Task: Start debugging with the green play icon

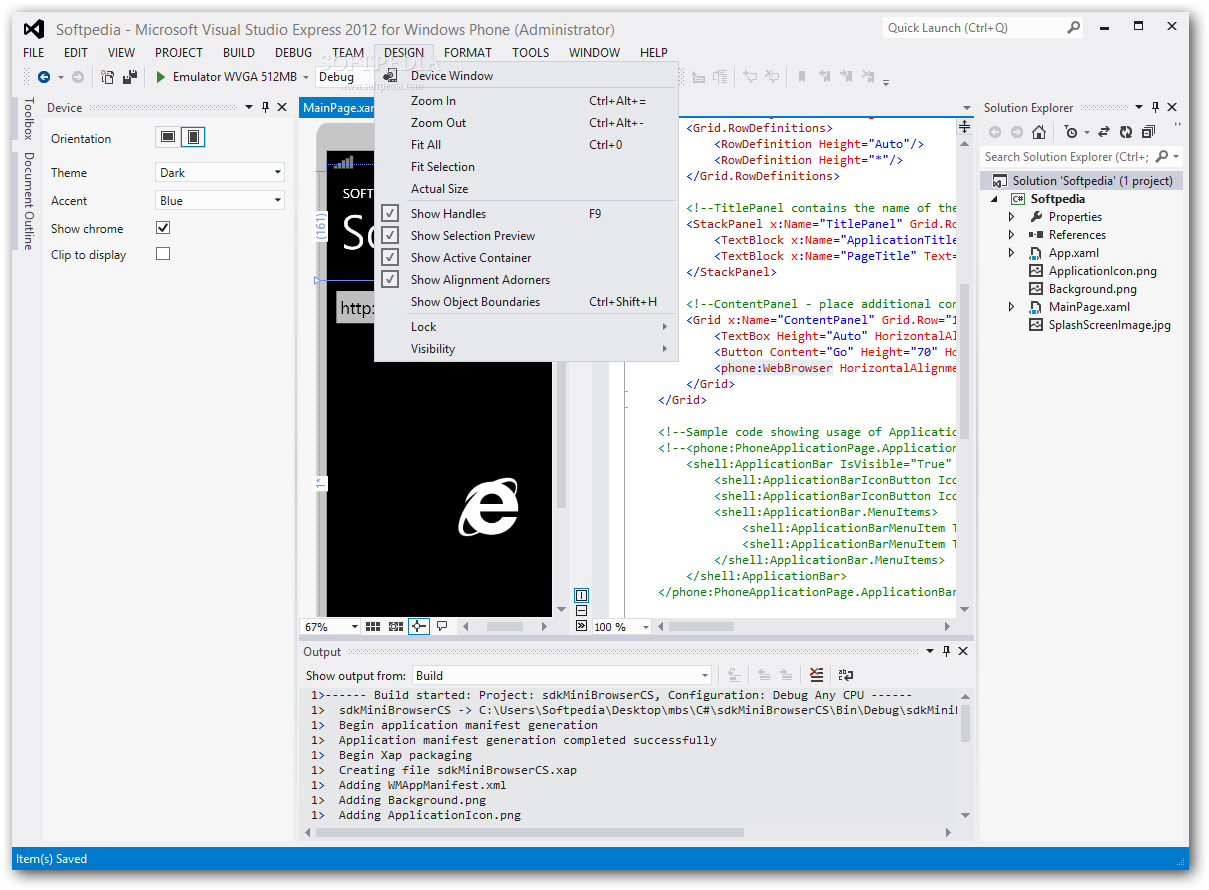Action: [x=160, y=77]
